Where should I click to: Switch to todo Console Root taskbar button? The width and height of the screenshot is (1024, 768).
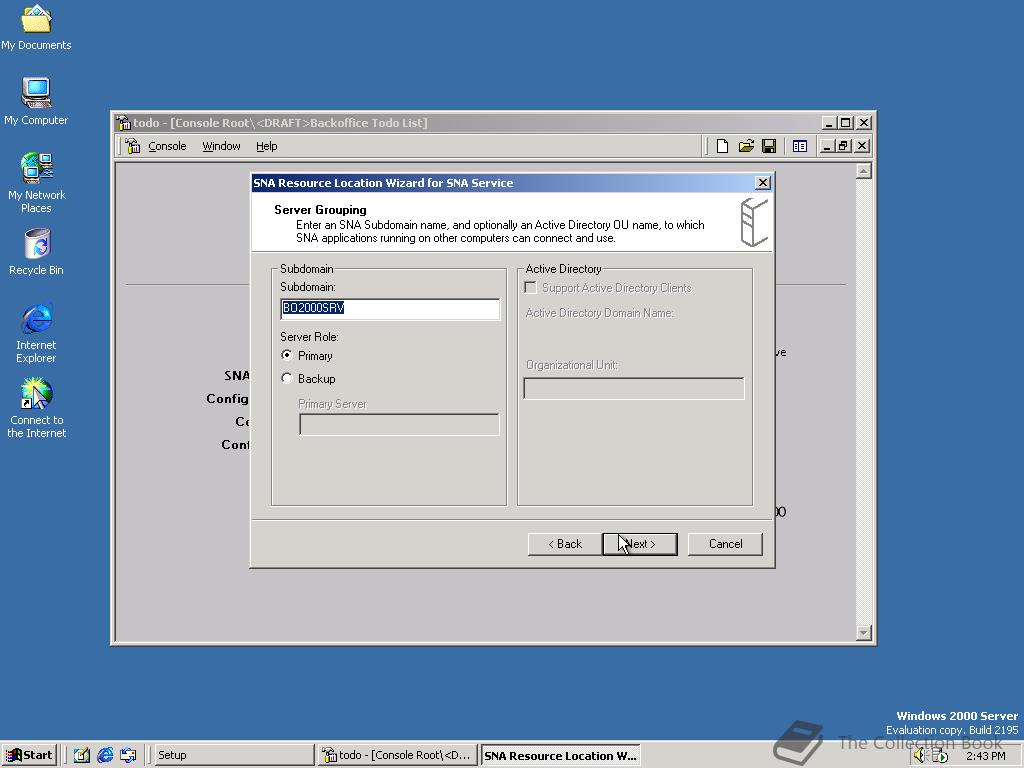pyautogui.click(x=398, y=755)
